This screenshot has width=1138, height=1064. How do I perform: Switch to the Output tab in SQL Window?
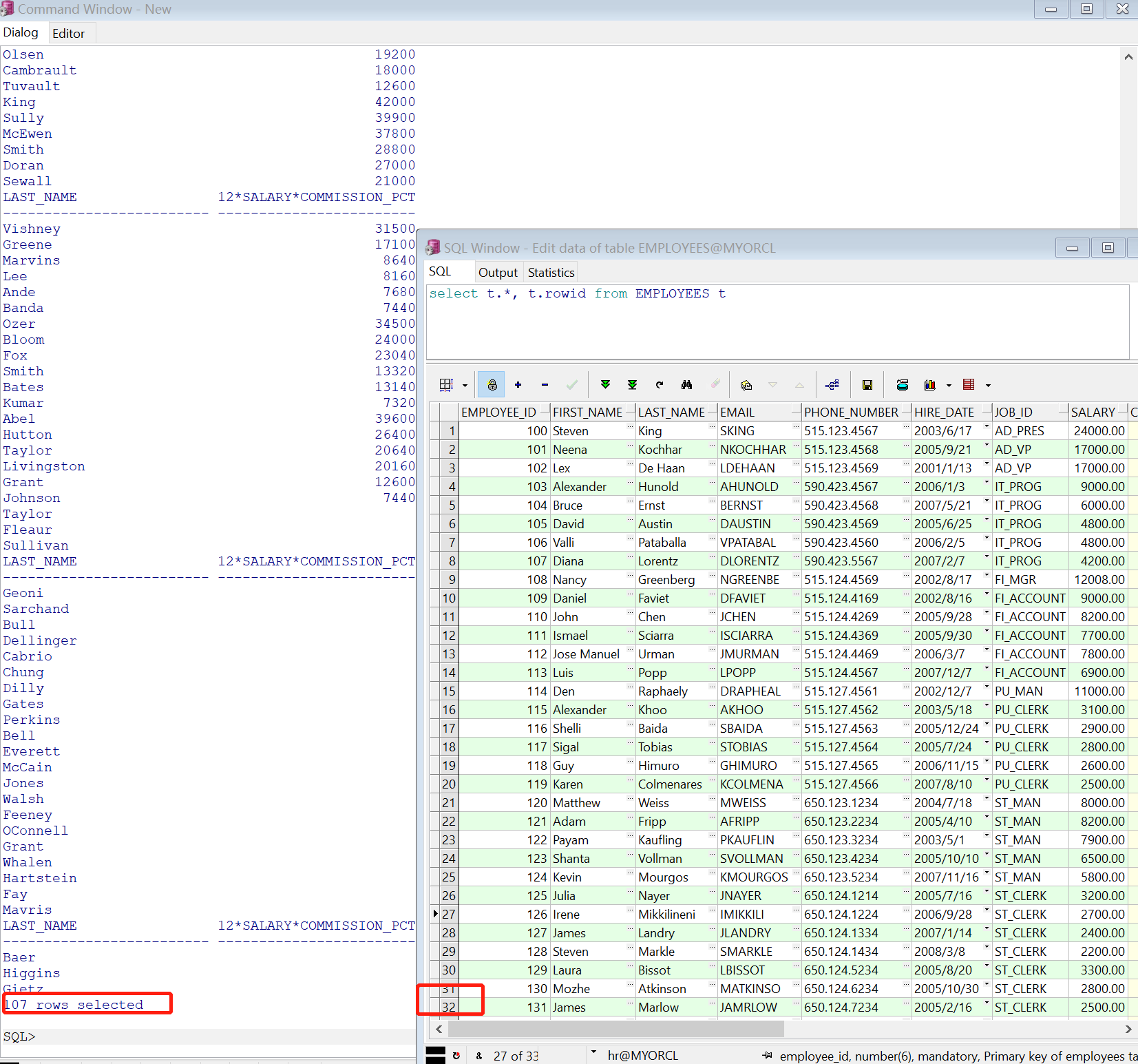pos(498,273)
